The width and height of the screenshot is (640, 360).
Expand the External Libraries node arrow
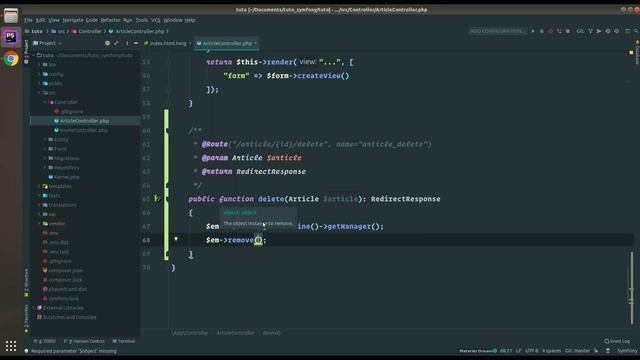click(x=34, y=308)
